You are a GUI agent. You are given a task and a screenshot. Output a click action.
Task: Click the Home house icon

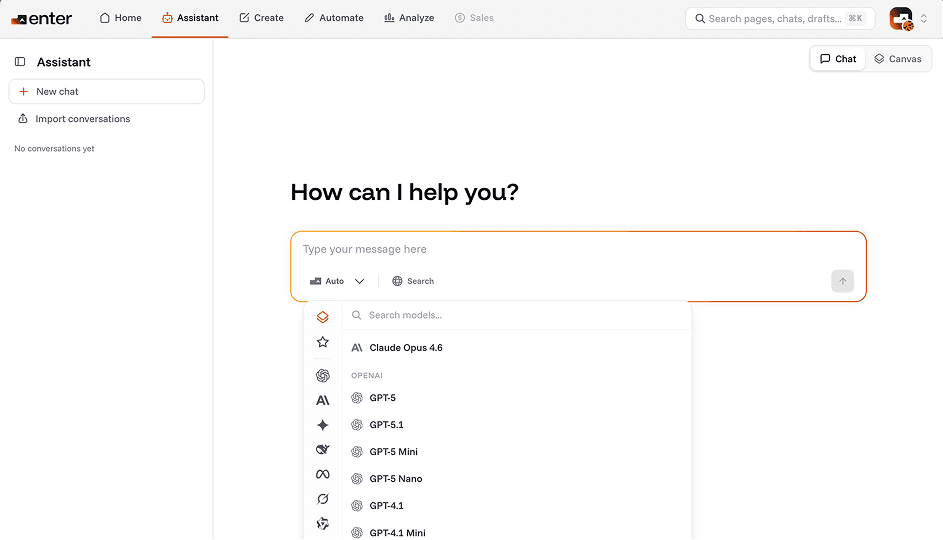[x=105, y=18]
